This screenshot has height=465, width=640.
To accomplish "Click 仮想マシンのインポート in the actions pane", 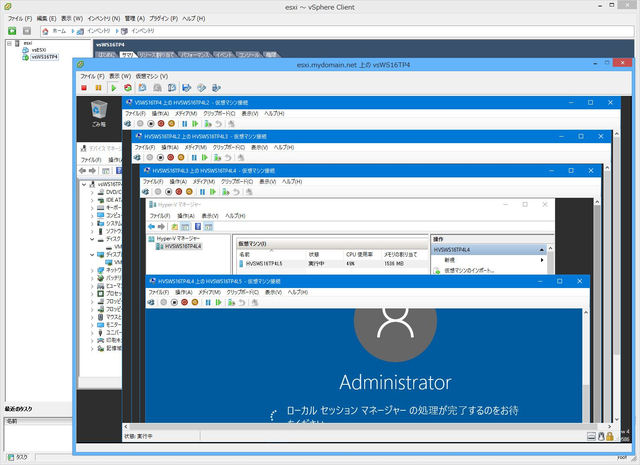I will tap(469, 270).
